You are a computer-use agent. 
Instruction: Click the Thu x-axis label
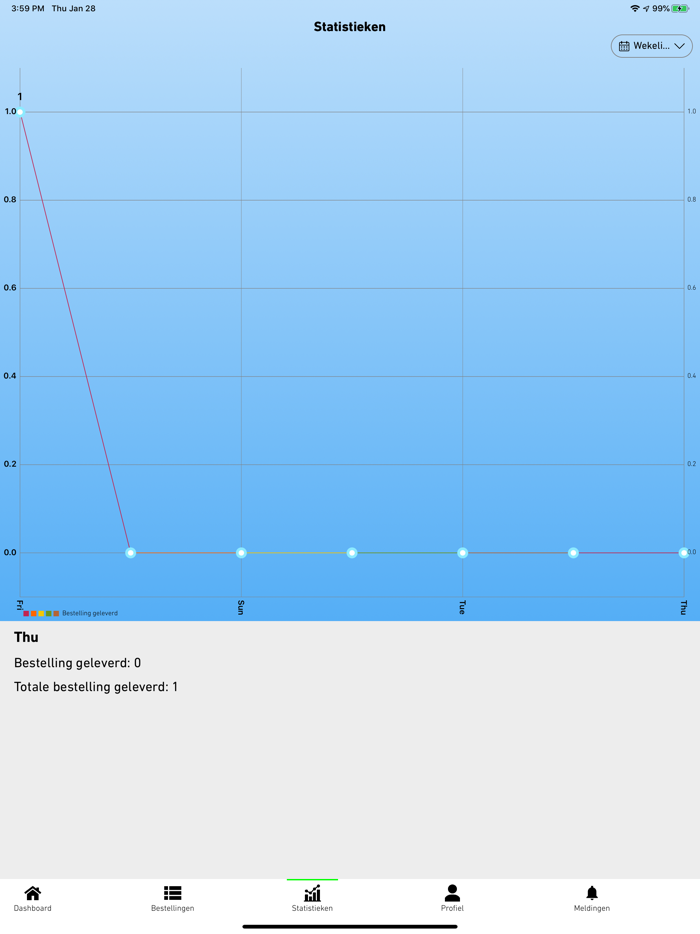(x=683, y=608)
